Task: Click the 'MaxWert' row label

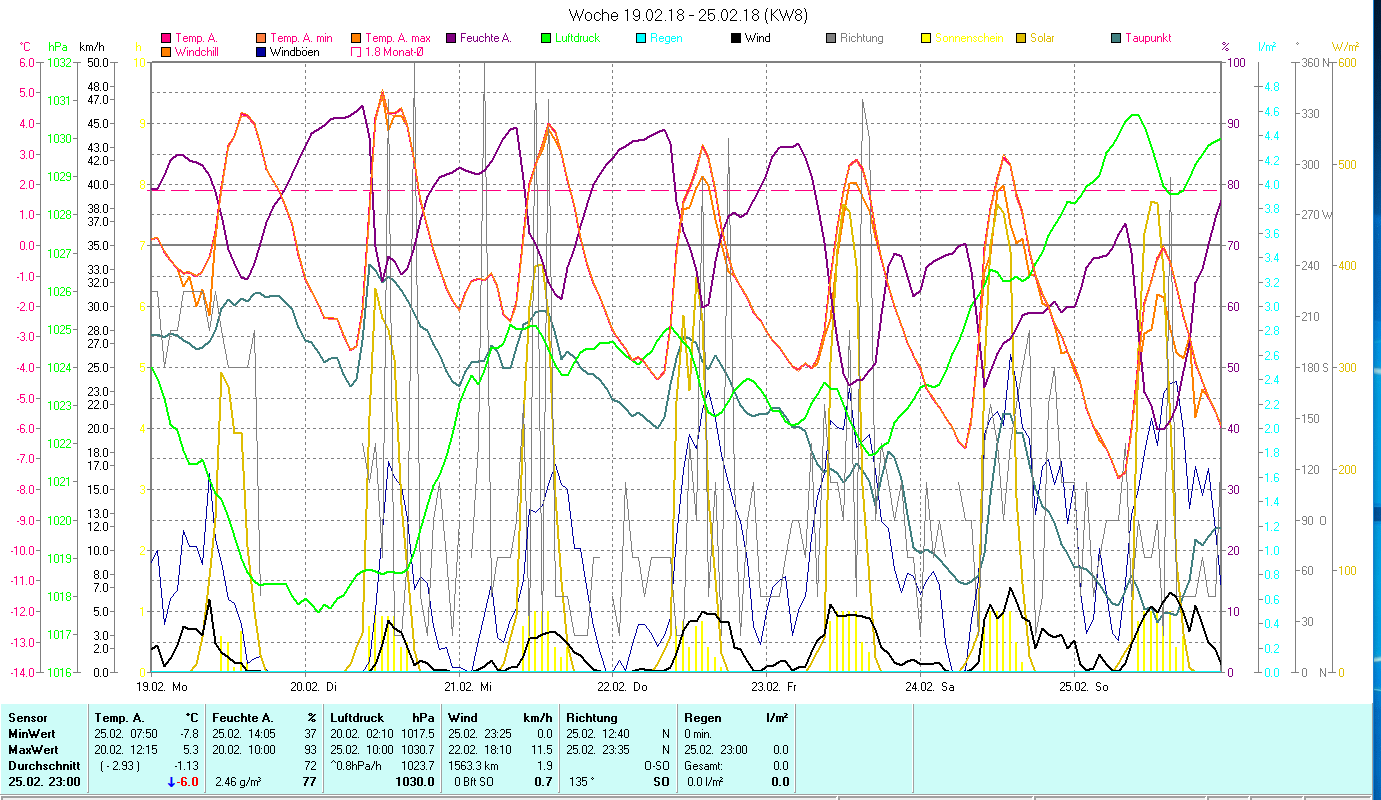Action: pos(33,750)
